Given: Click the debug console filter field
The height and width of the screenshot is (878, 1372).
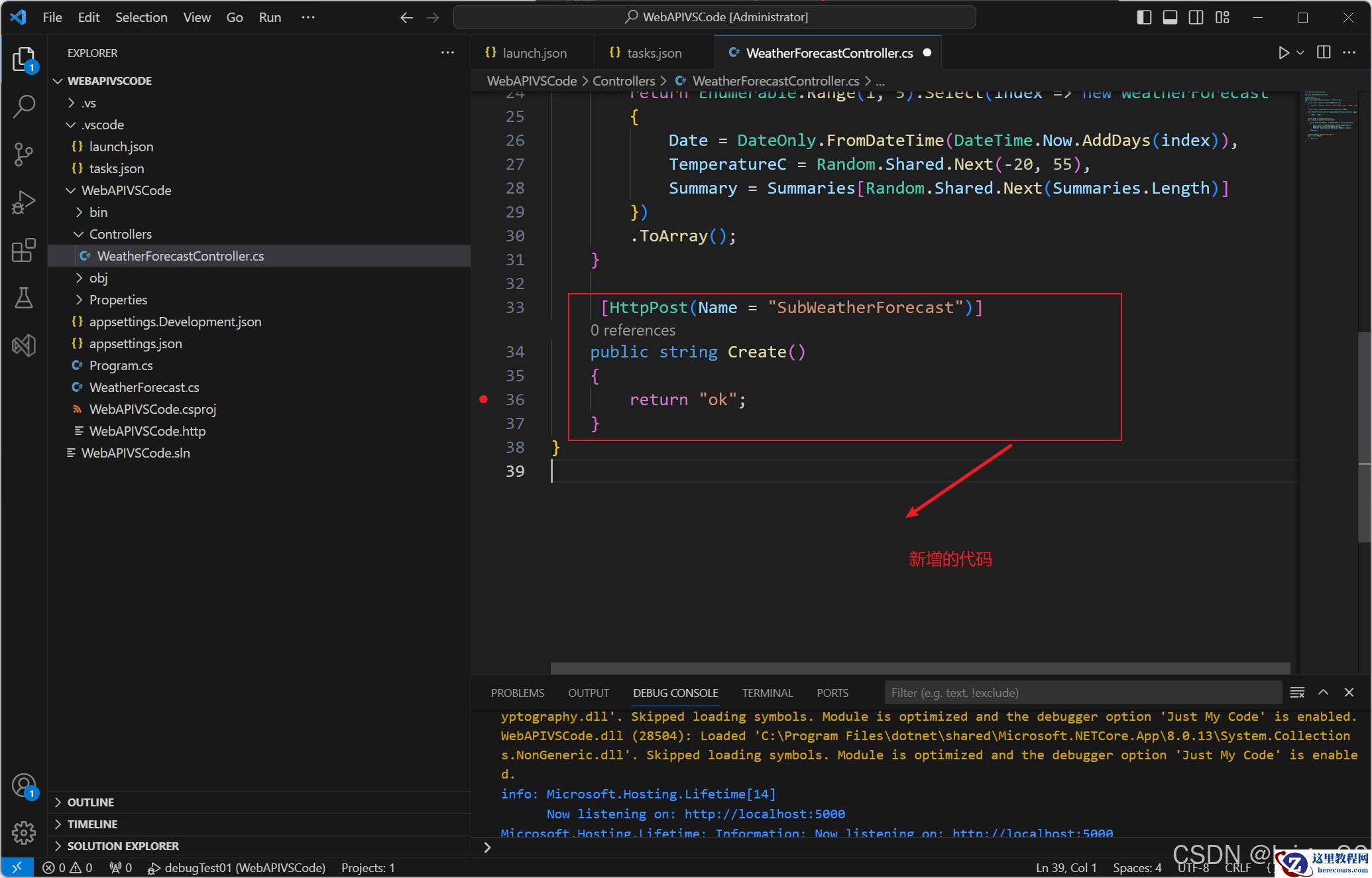Looking at the screenshot, I should click(1082, 692).
